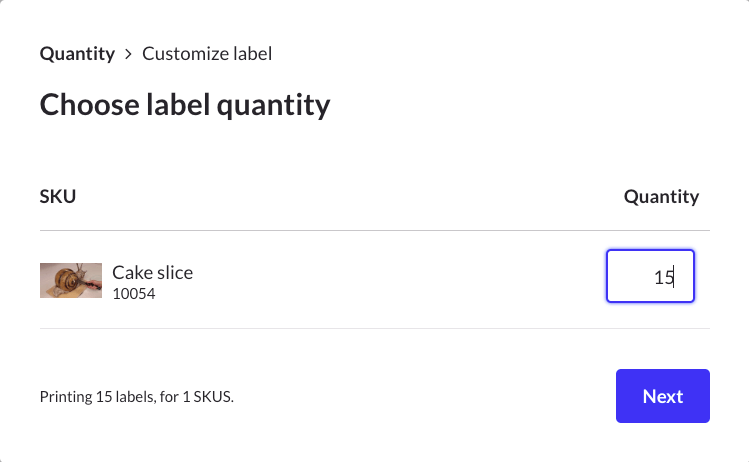Click empty space in the Cake slice row
The height and width of the screenshot is (462, 749).
coord(400,280)
